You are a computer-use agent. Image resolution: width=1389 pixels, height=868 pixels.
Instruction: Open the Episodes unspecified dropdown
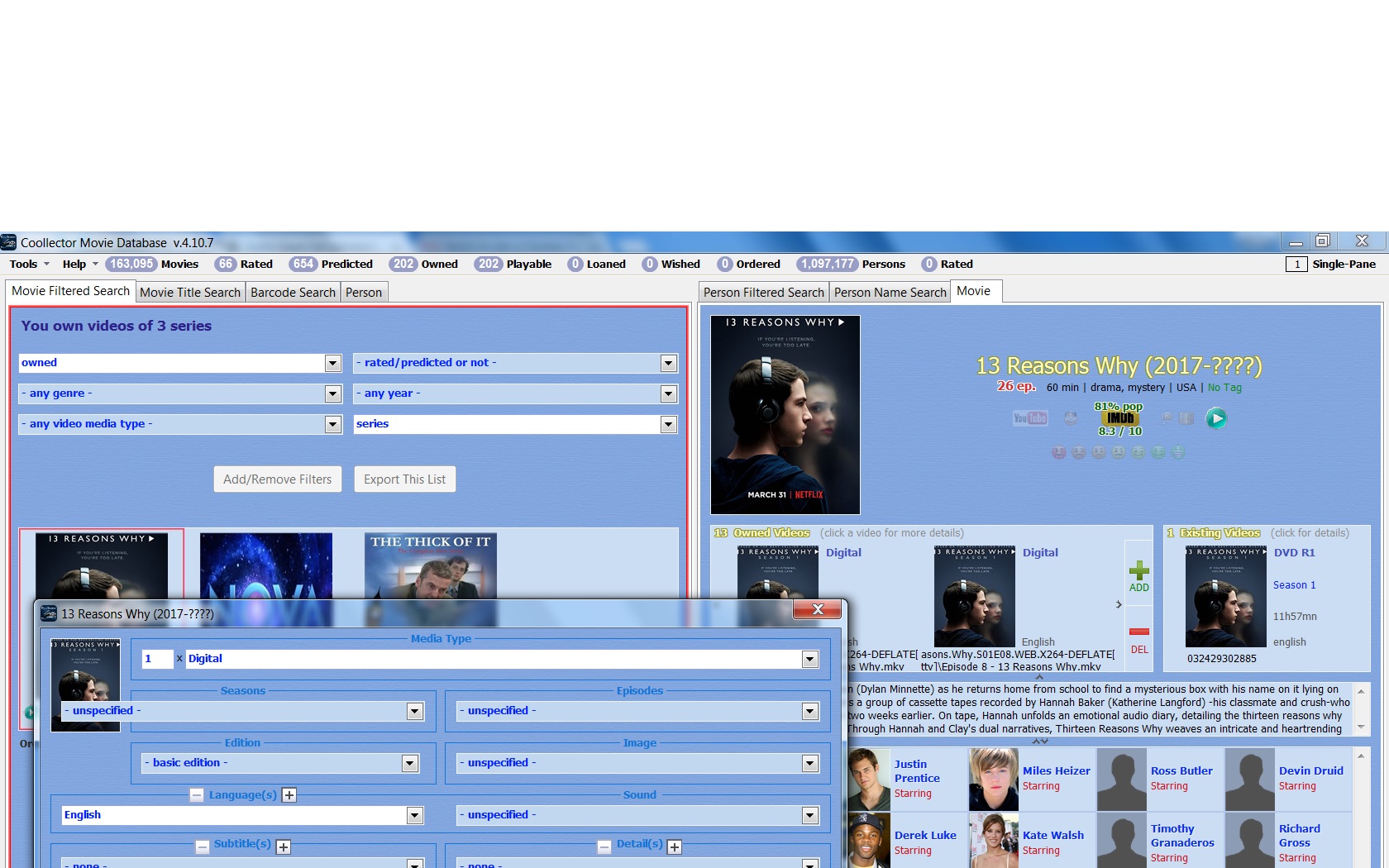click(x=810, y=711)
